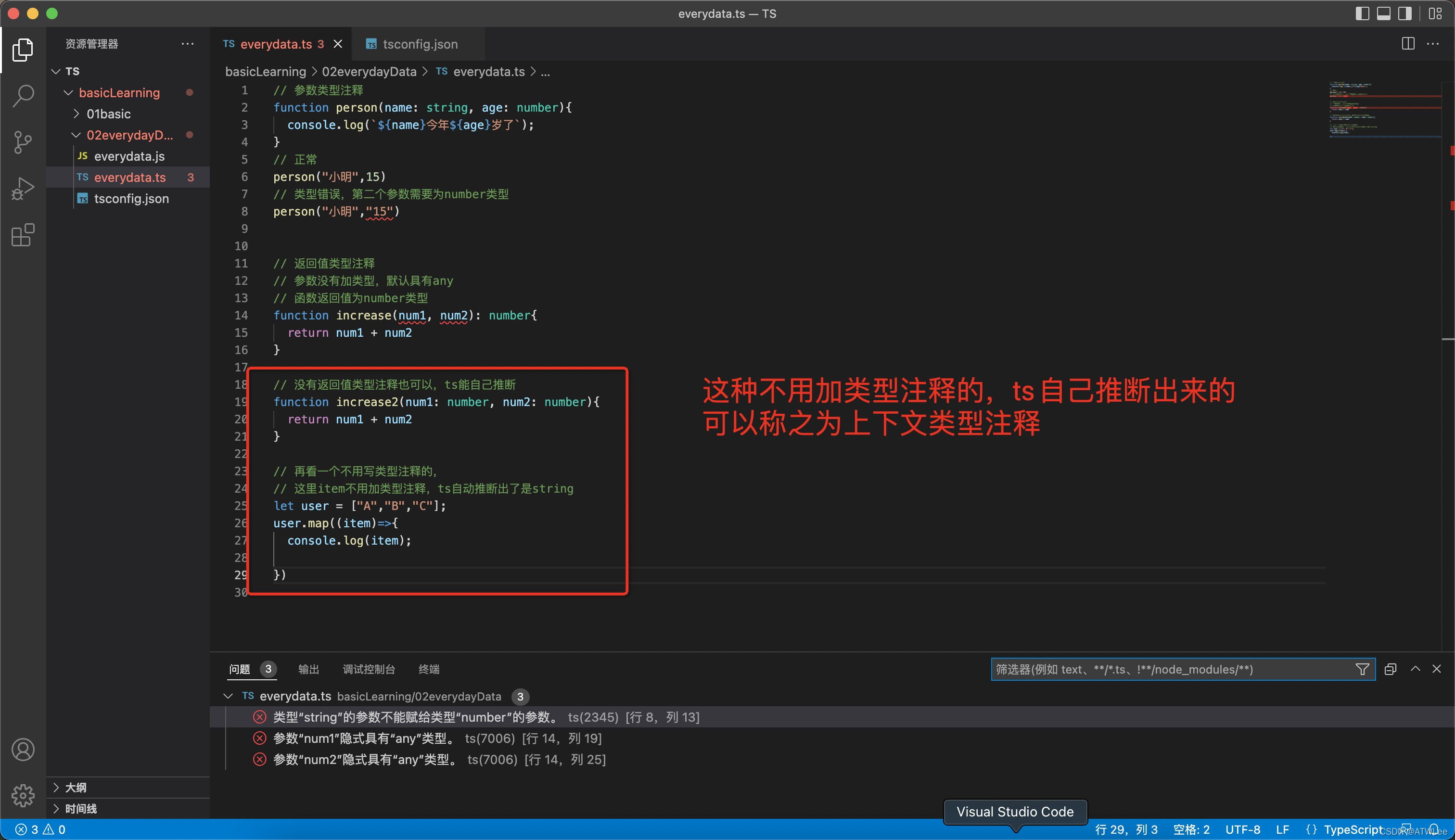1455x840 pixels.
Task: Open the Search view in activity bar
Action: pos(23,96)
